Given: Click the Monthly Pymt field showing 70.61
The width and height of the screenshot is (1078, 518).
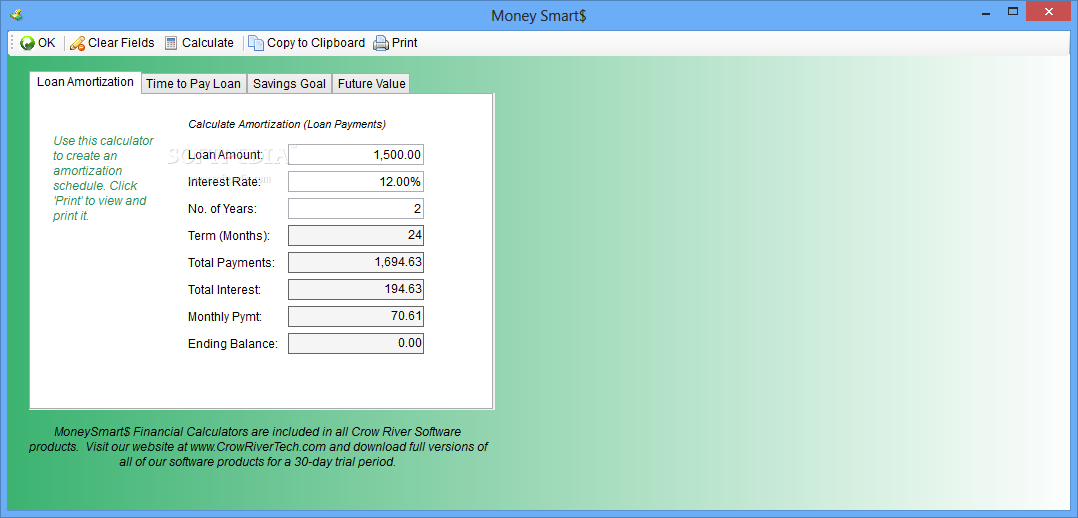Looking at the screenshot, I should coord(355,316).
